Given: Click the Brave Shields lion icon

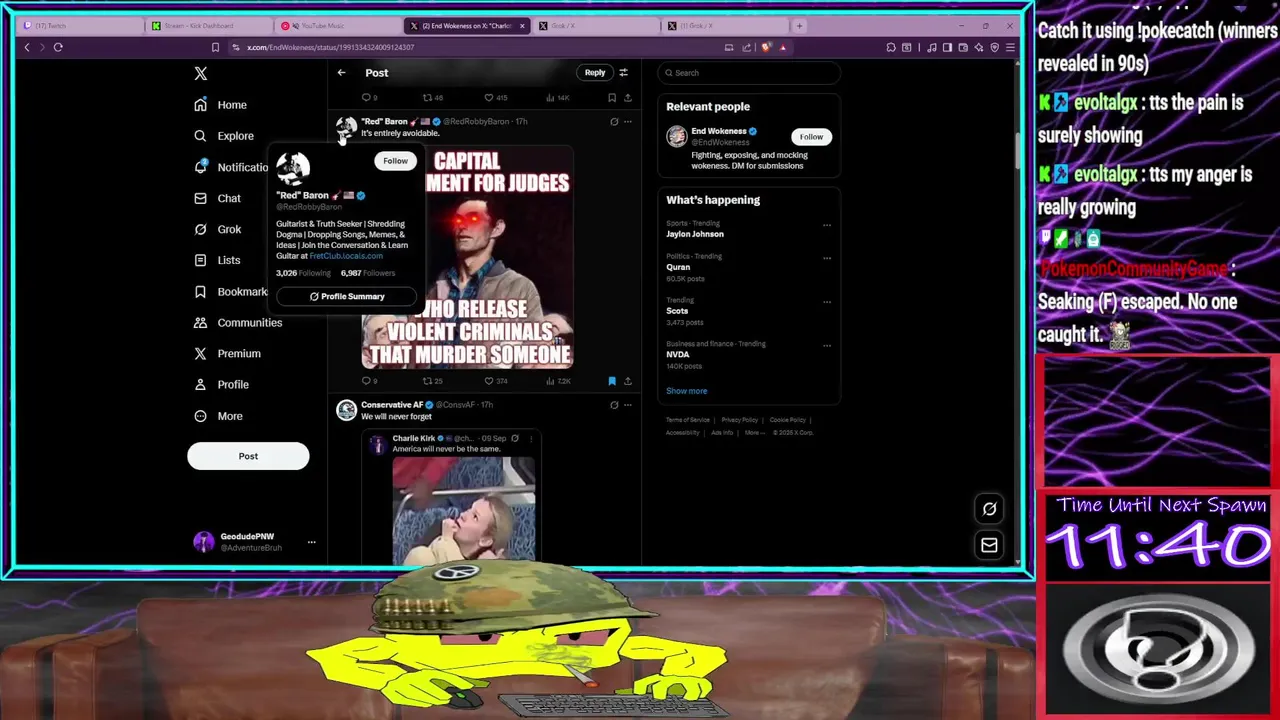Looking at the screenshot, I should tap(766, 47).
